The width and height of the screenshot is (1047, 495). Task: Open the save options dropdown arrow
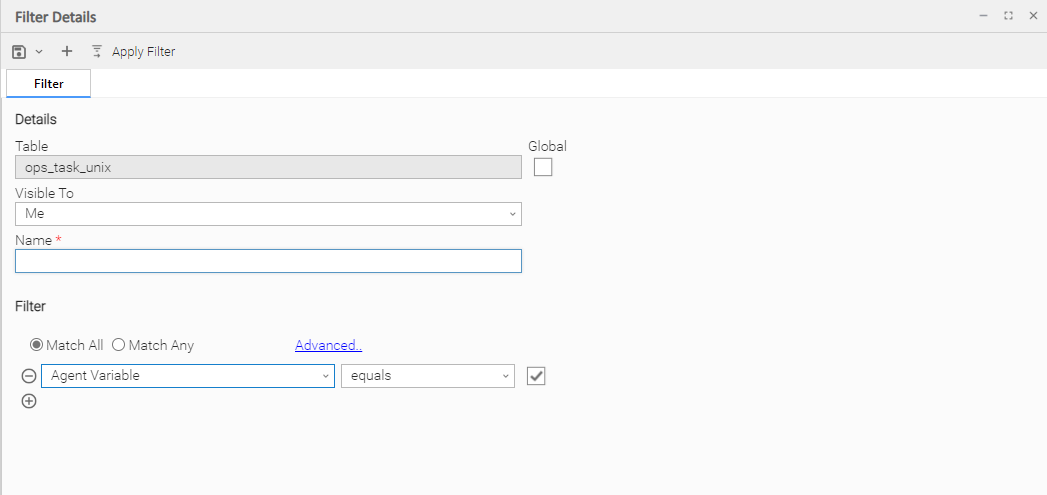point(39,51)
